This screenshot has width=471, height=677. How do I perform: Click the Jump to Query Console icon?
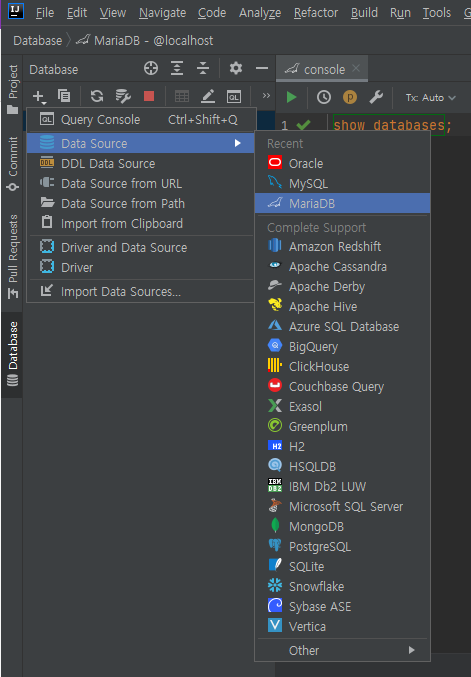click(x=234, y=97)
